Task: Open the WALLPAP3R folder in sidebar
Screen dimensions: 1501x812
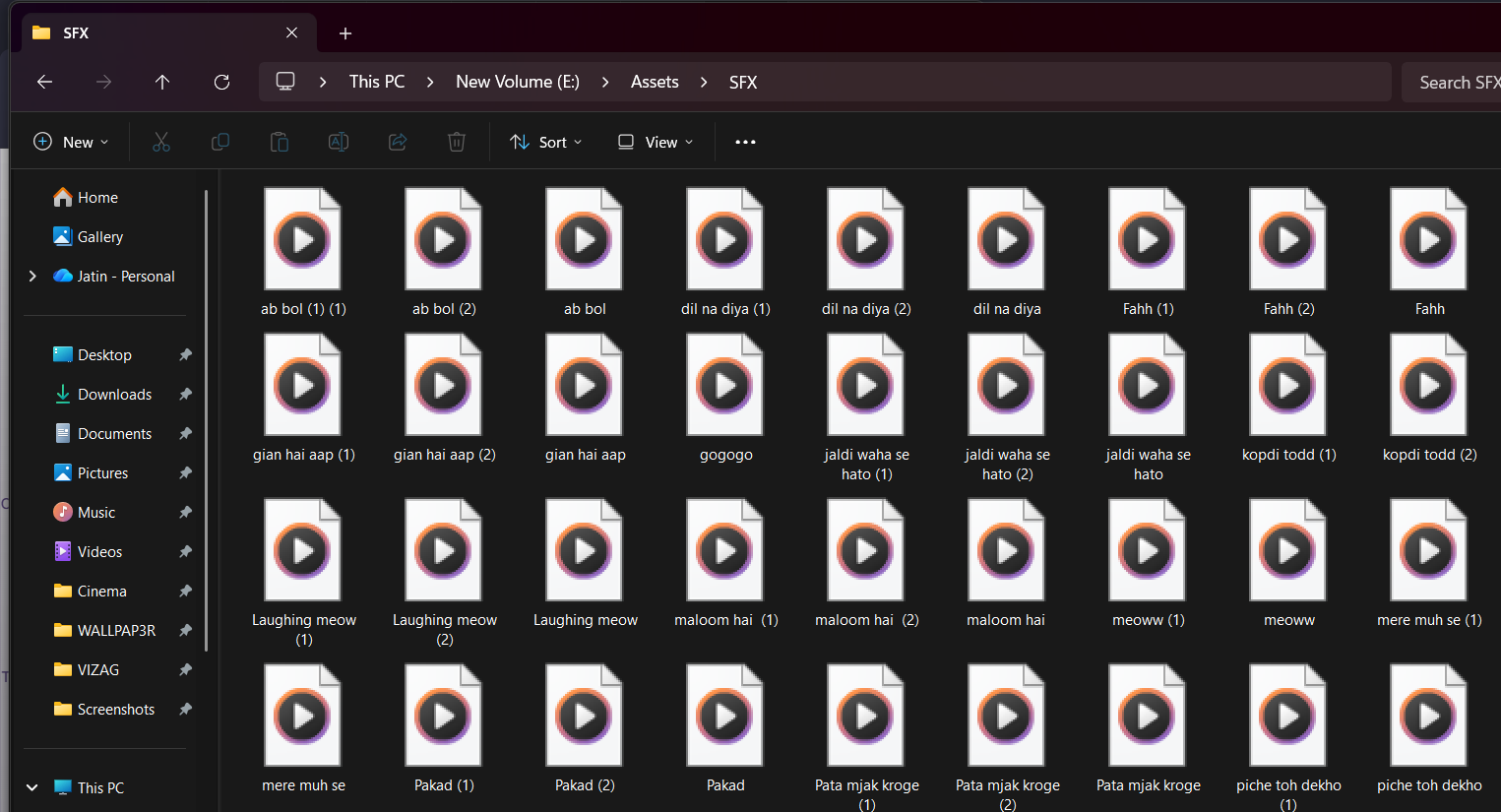Action: [x=106, y=631]
